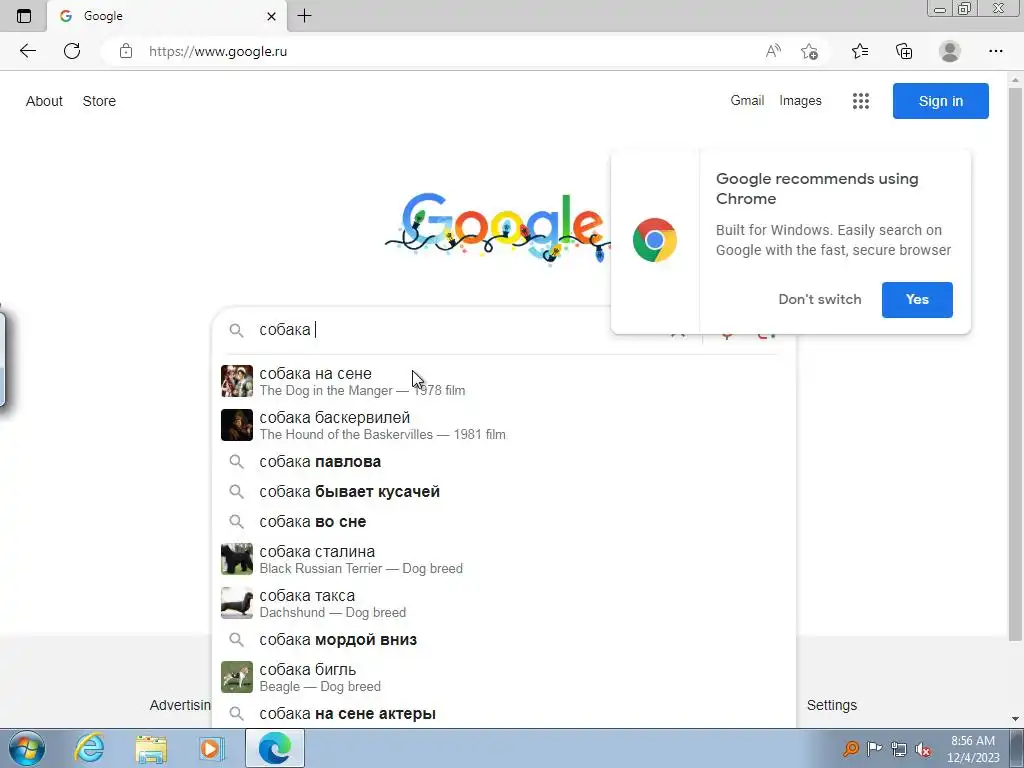
Task: Open the About link
Action: pyautogui.click(x=44, y=101)
